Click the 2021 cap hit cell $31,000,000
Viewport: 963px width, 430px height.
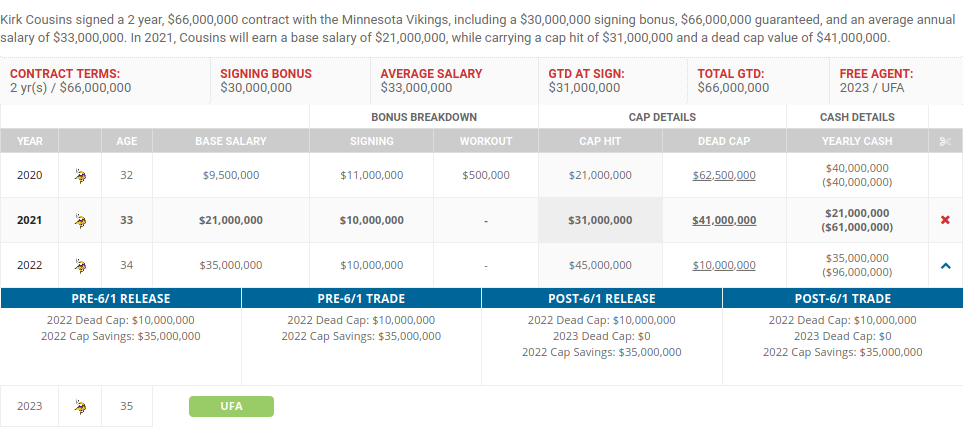click(x=600, y=221)
